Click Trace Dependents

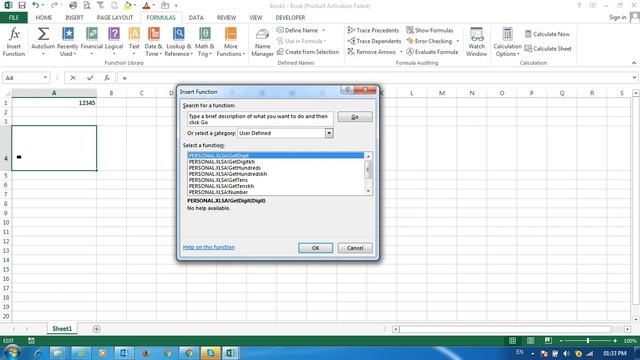[x=374, y=41]
